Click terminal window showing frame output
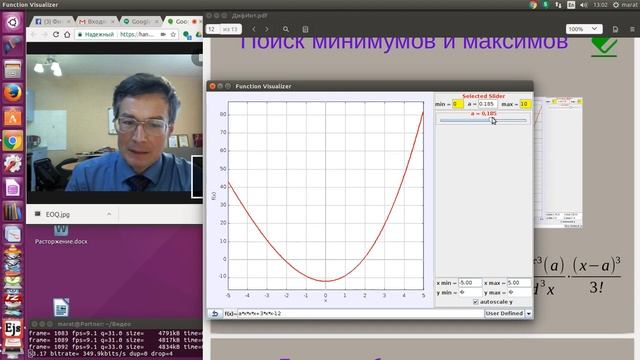This screenshot has width=640, height=360. (x=115, y=340)
